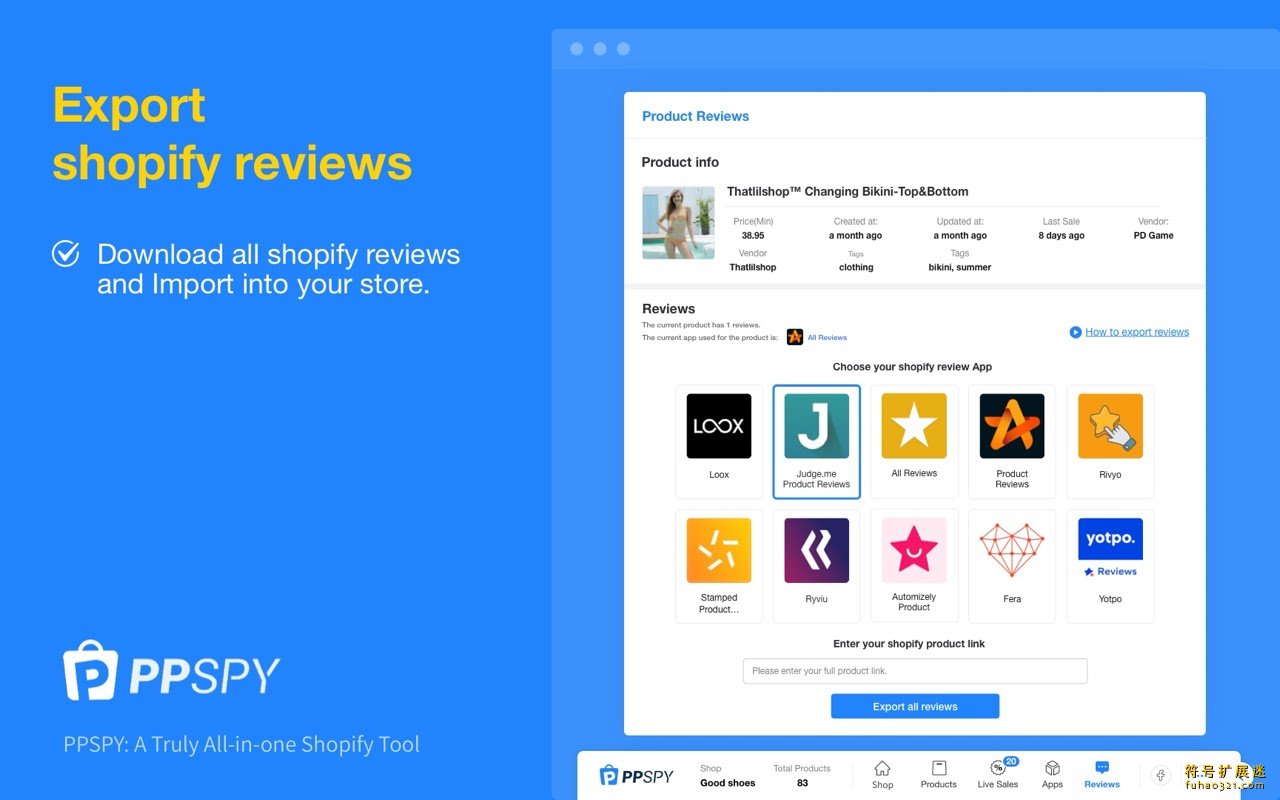The width and height of the screenshot is (1280, 800).
Task: Click the Thatlilshop vendor value
Action: click(753, 268)
